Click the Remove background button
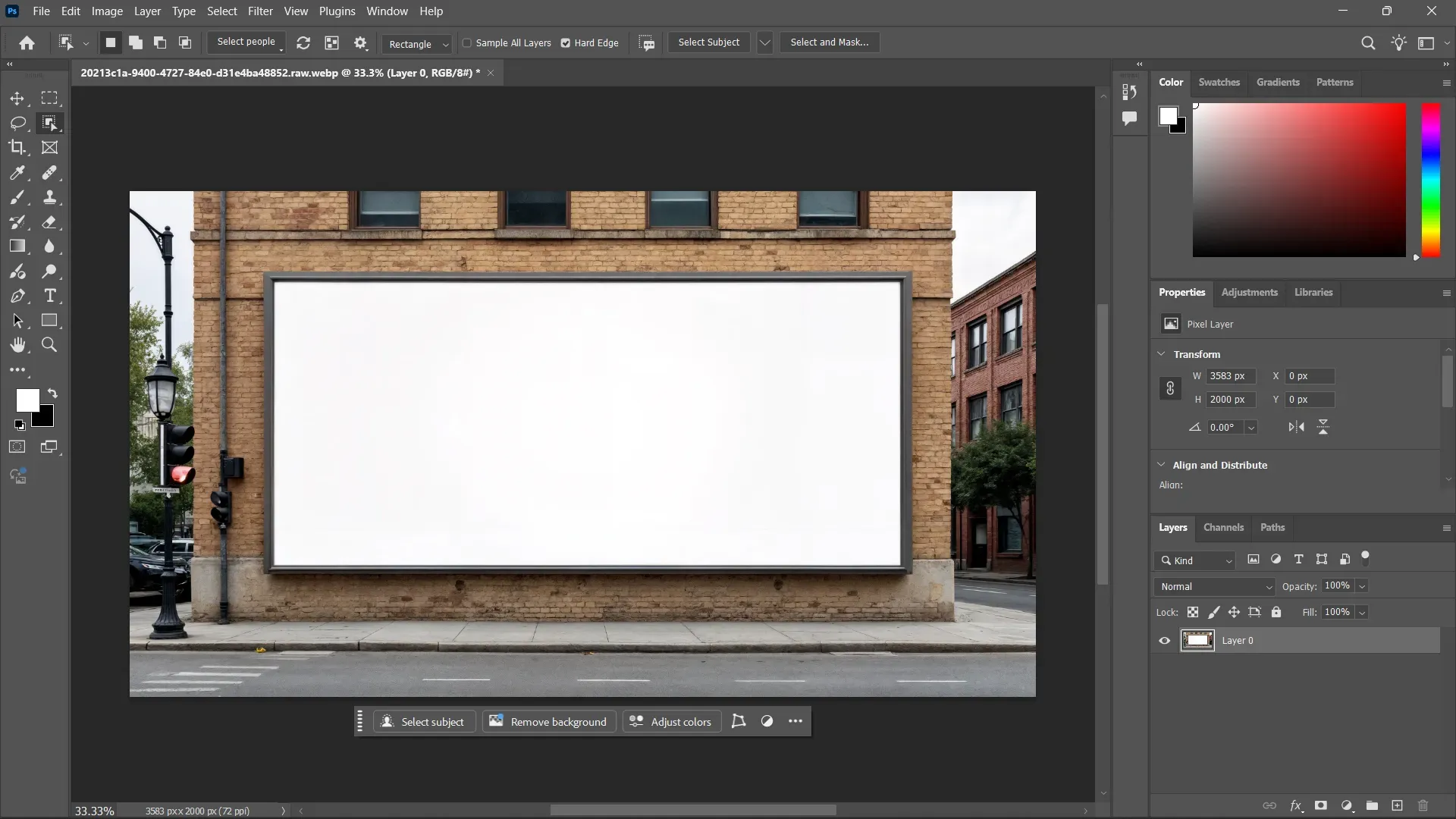Screen dimensions: 1456x819 [x=548, y=721]
